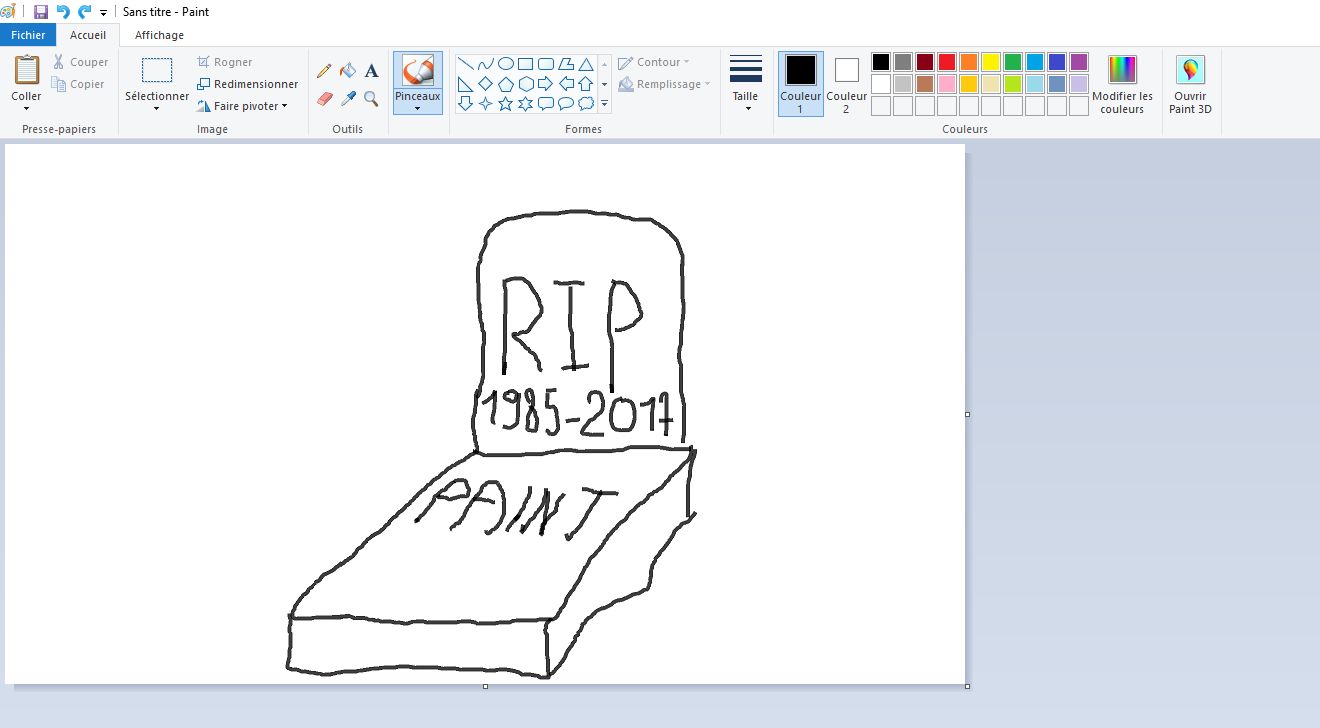Choose the Oval shape
Screen dimensions: 1320x728
click(x=506, y=64)
